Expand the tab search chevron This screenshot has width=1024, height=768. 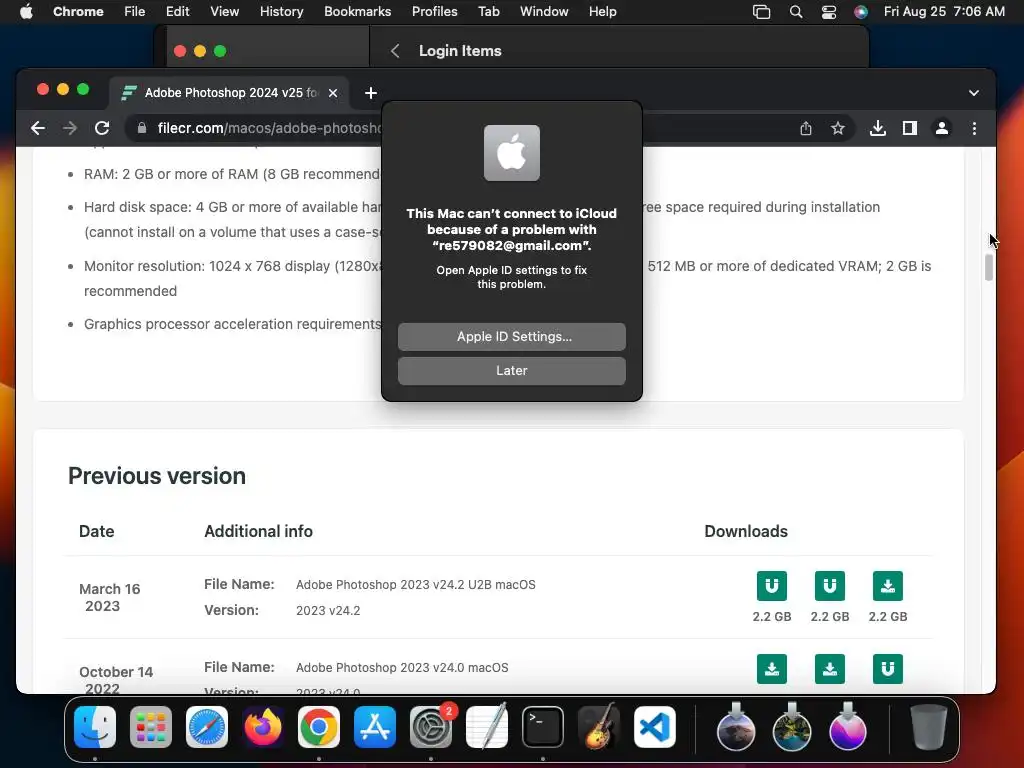click(974, 93)
